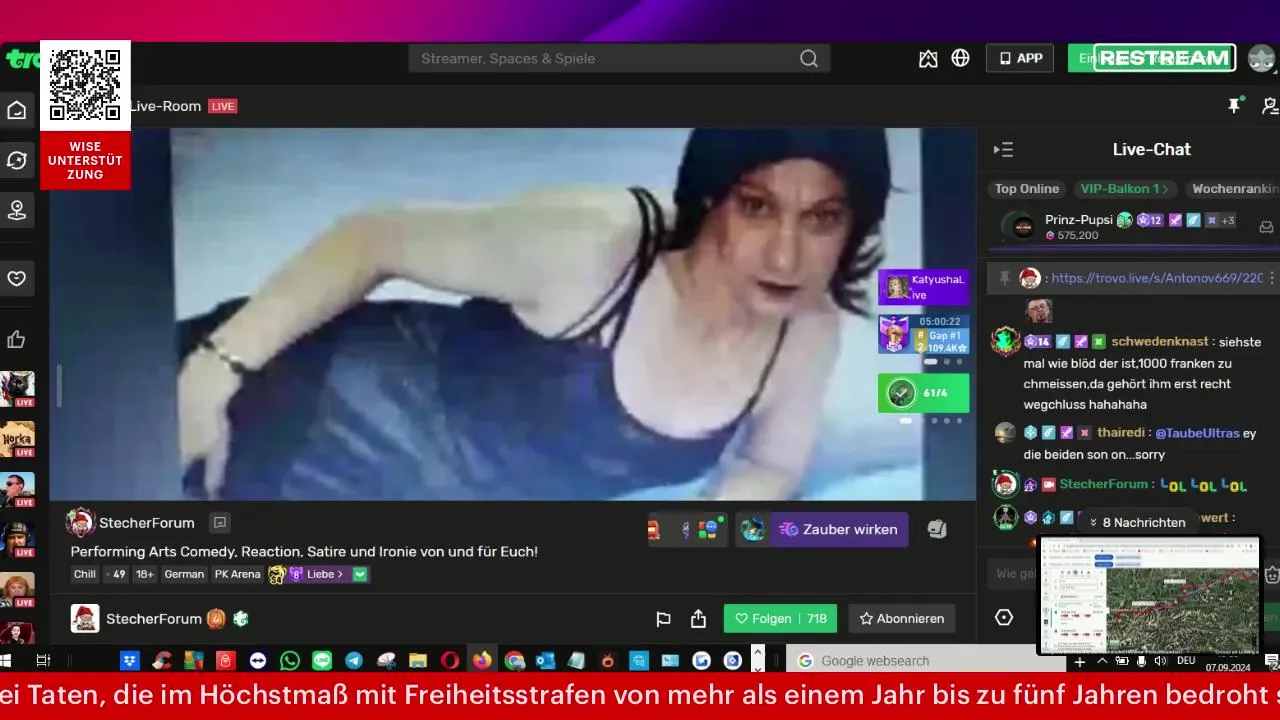The width and height of the screenshot is (1280, 720).
Task: Click the DEU language indicator in tray
Action: pyautogui.click(x=1186, y=661)
